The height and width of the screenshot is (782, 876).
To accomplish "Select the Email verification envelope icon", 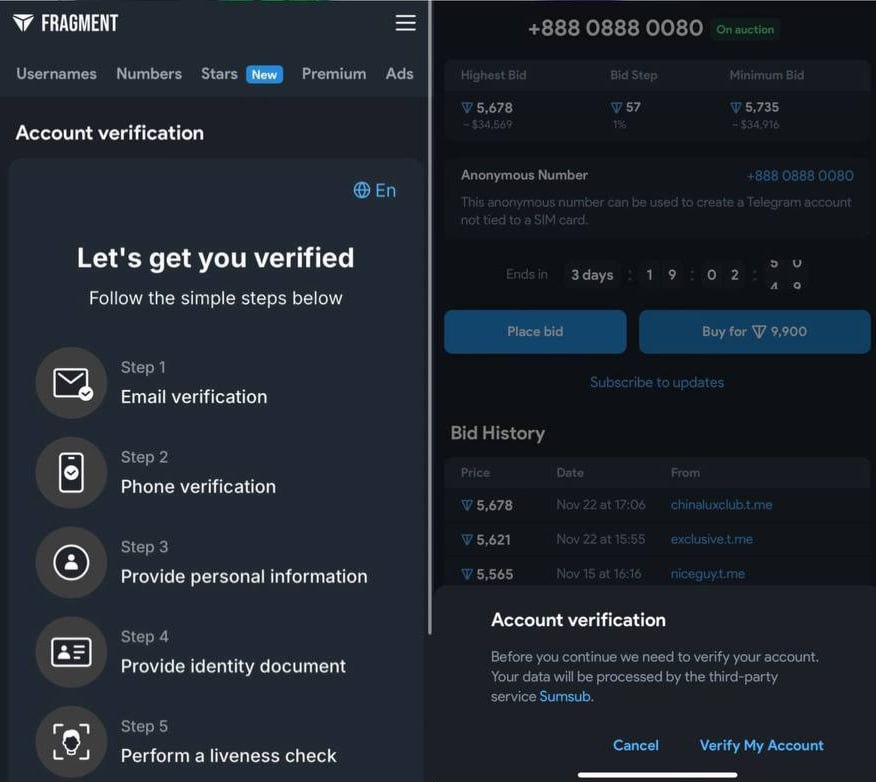I will (72, 383).
